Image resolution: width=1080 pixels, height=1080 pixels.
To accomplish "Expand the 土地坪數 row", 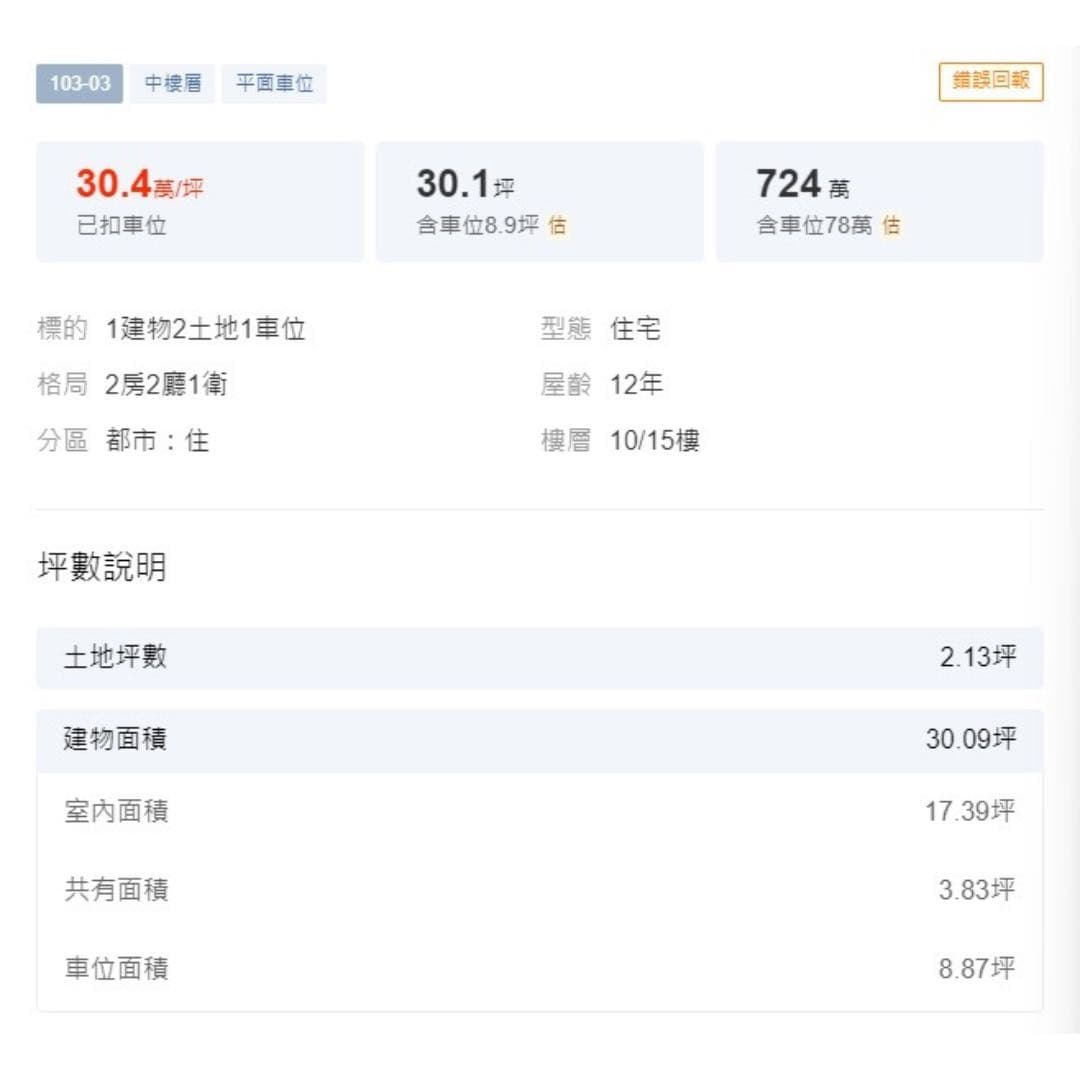I will 539,658.
